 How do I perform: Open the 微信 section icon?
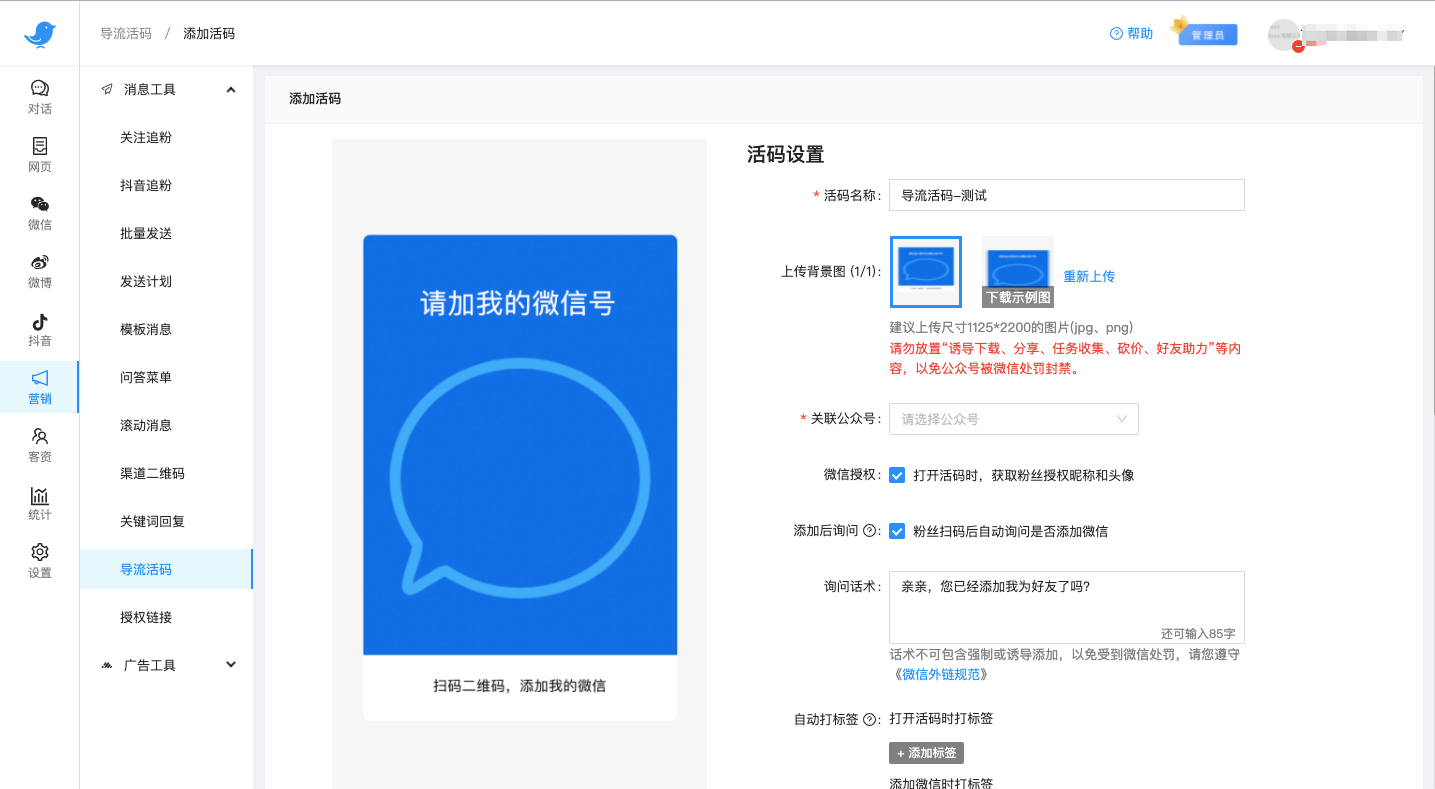point(39,213)
